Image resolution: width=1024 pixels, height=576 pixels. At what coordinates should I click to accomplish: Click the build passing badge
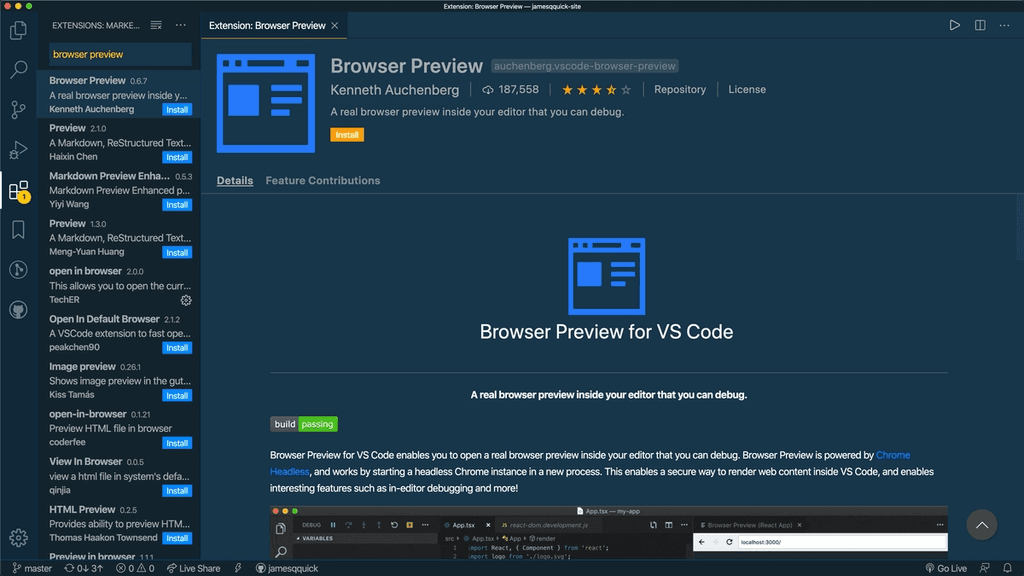[304, 424]
